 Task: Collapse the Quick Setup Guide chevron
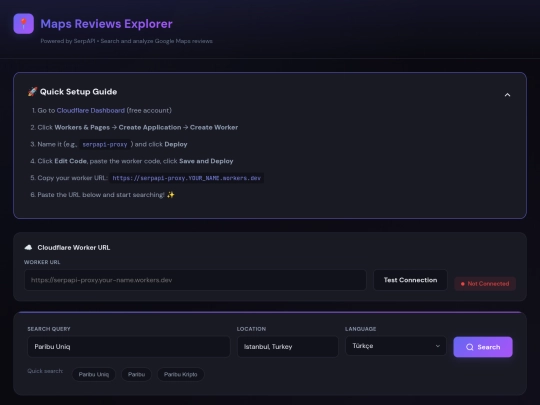point(507,95)
